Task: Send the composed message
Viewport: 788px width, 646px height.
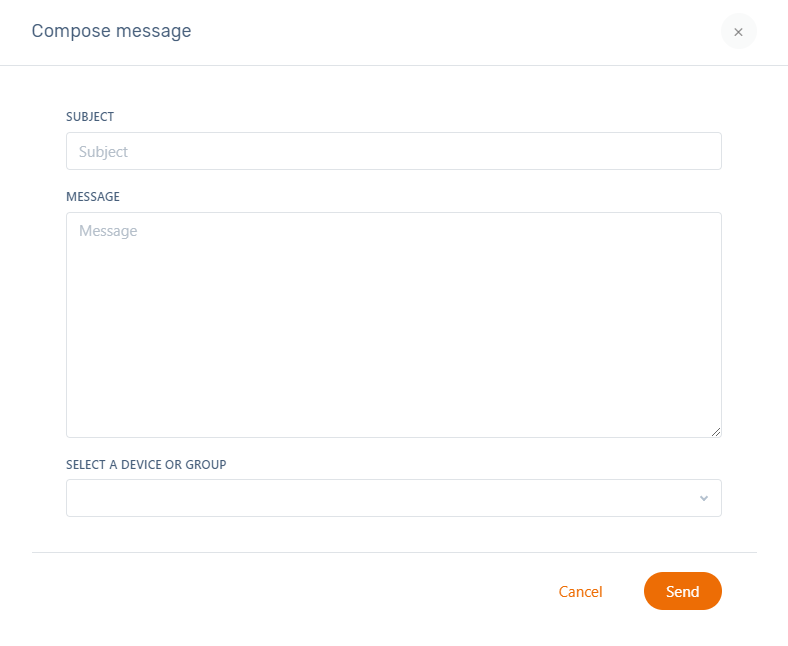Action: tap(682, 591)
